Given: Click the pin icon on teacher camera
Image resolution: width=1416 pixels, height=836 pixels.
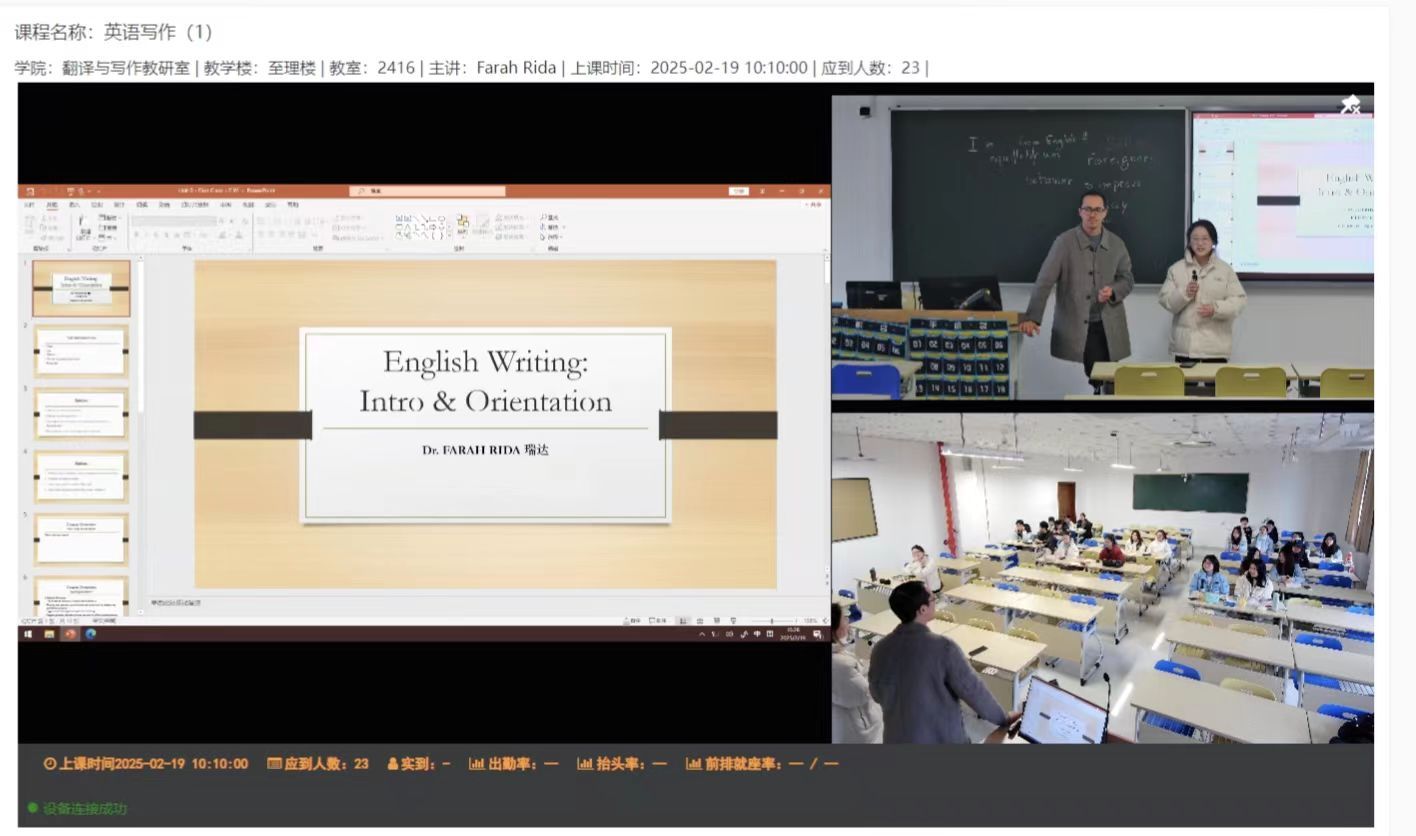Looking at the screenshot, I should pyautogui.click(x=1350, y=105).
